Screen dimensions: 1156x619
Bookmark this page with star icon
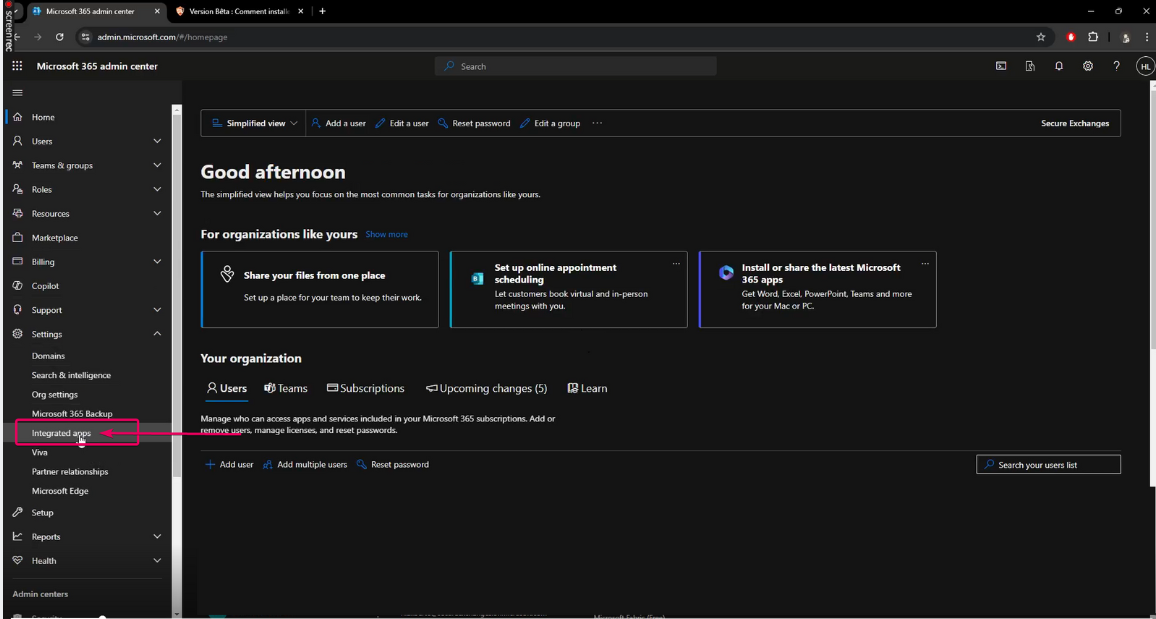[x=1041, y=37]
